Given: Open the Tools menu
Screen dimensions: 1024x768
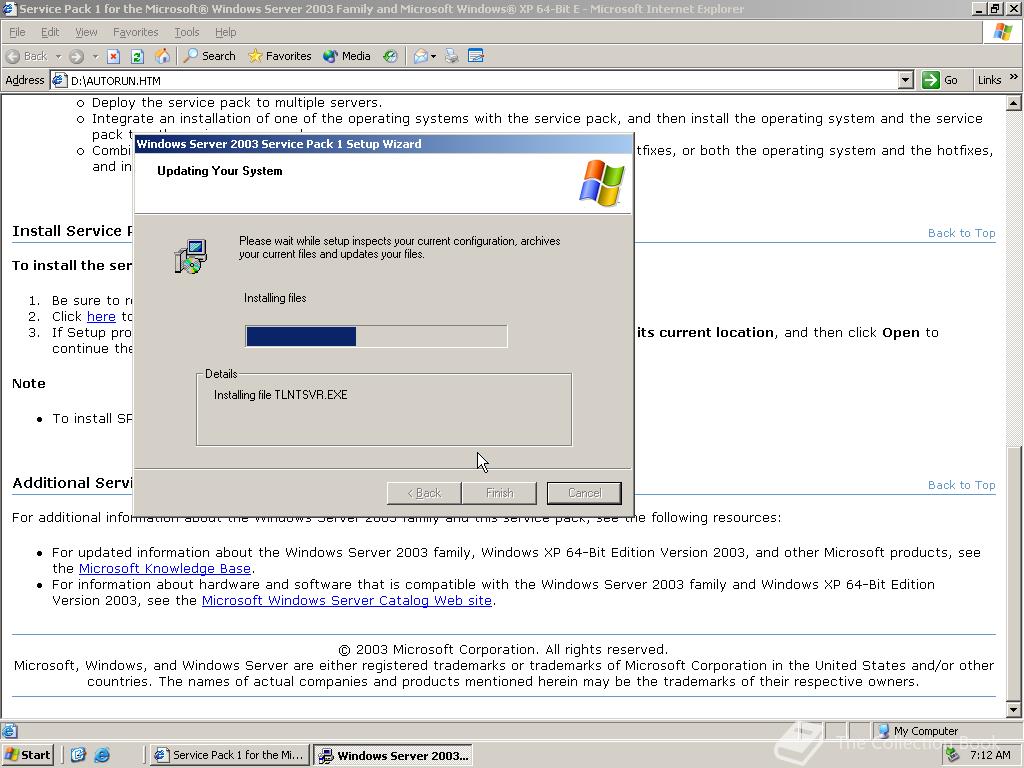Looking at the screenshot, I should point(186,32).
